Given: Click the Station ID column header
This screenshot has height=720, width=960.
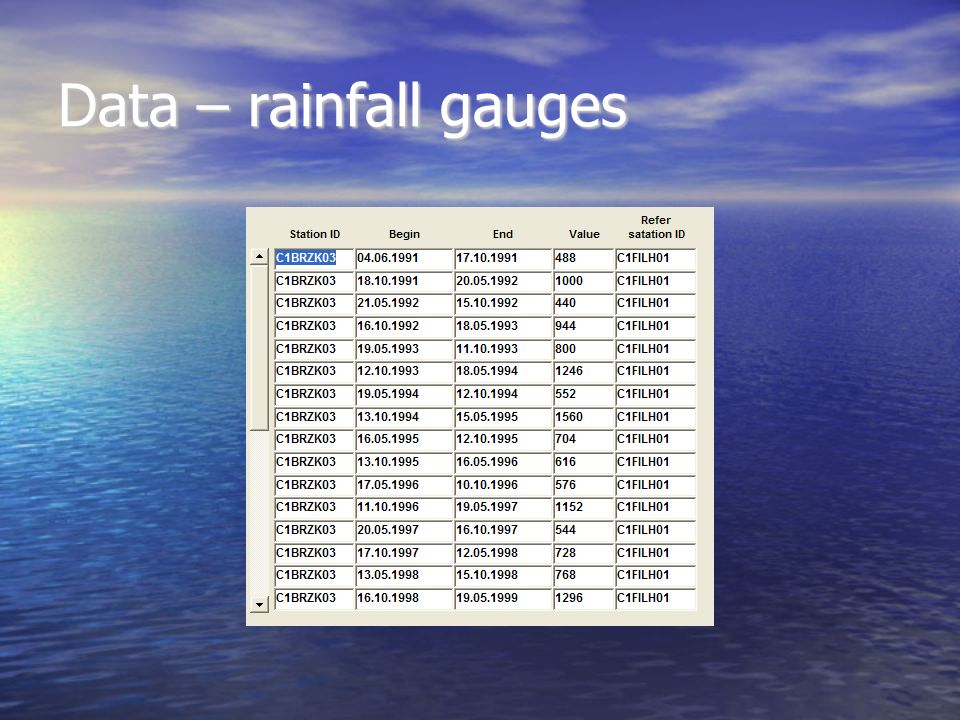Looking at the screenshot, I should [315, 234].
